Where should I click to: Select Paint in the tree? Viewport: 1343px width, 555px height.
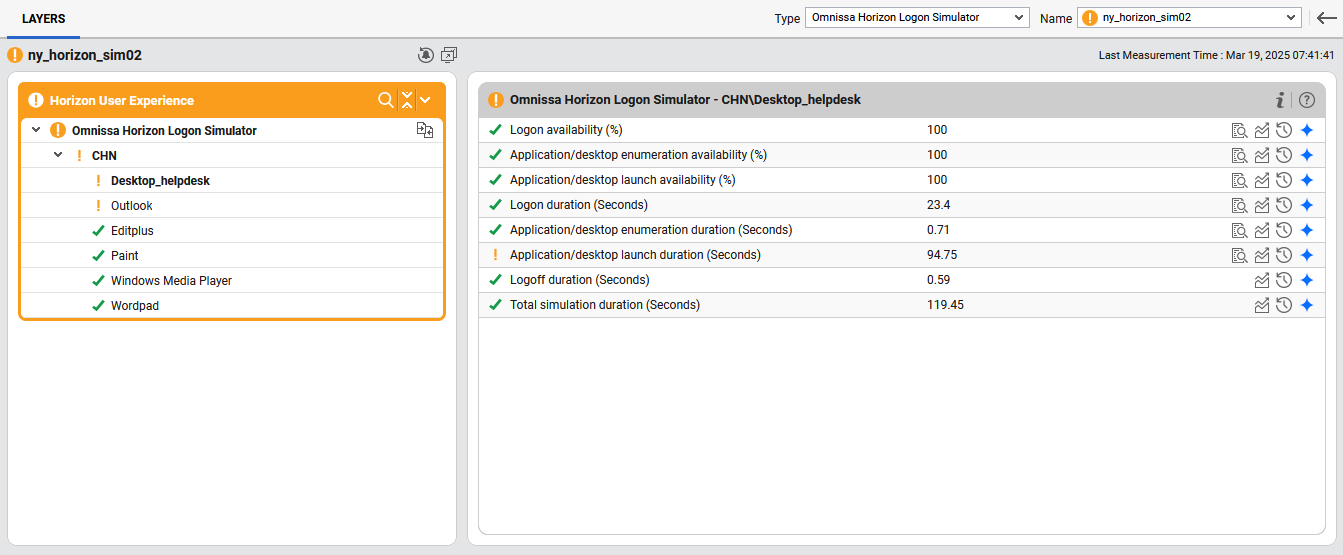point(125,256)
